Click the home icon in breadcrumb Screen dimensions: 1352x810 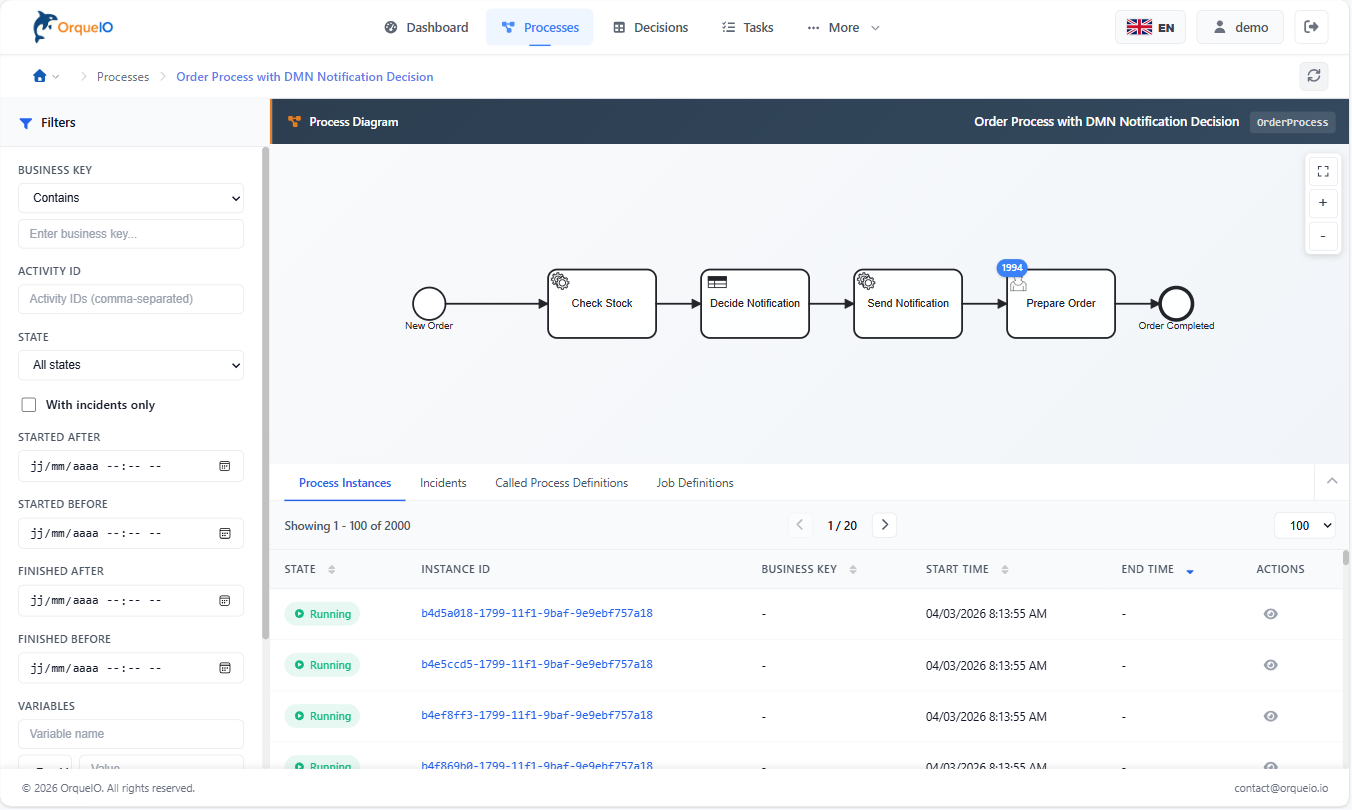point(40,76)
